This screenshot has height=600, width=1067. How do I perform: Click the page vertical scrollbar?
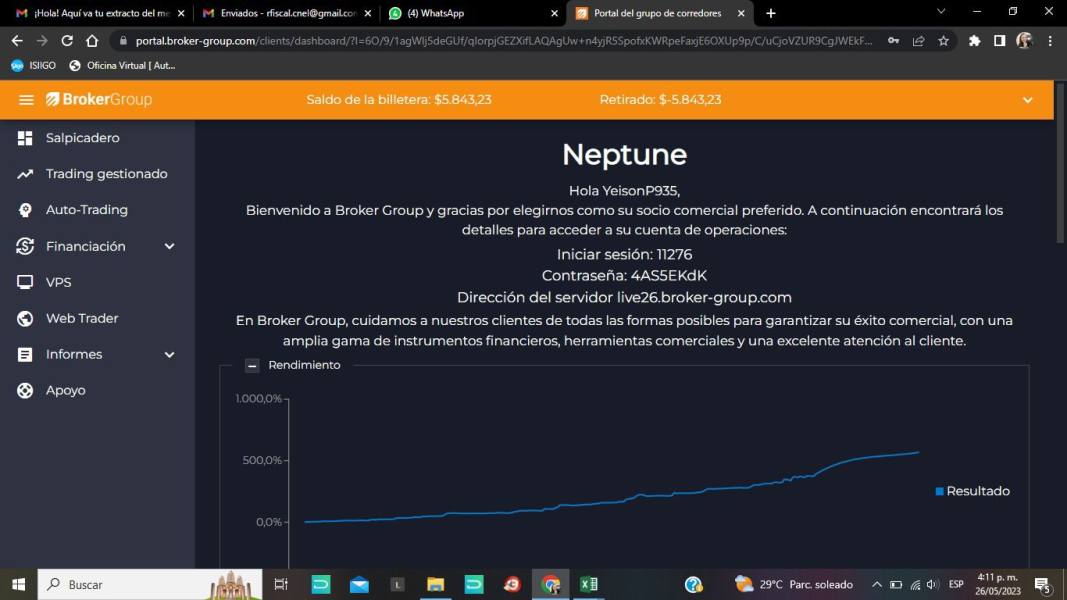(1060, 163)
